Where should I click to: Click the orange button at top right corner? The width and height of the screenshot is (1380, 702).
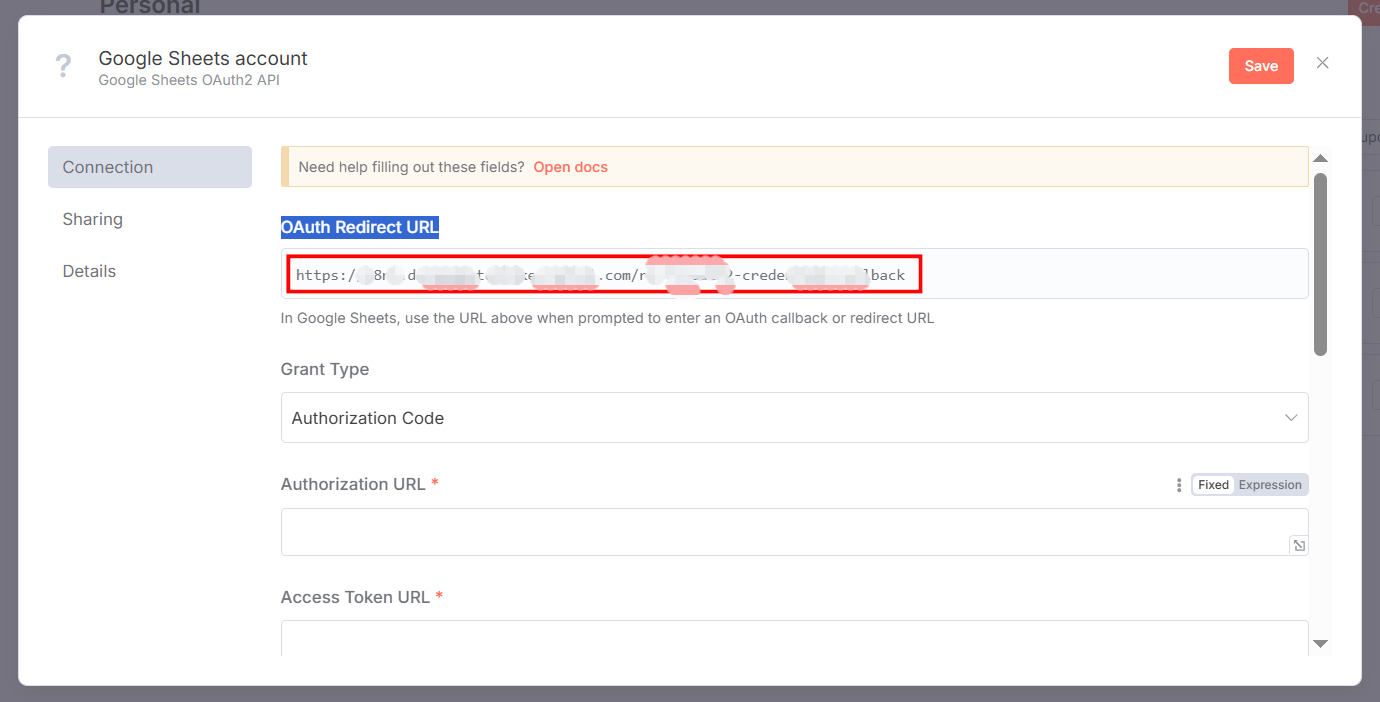(1261, 65)
